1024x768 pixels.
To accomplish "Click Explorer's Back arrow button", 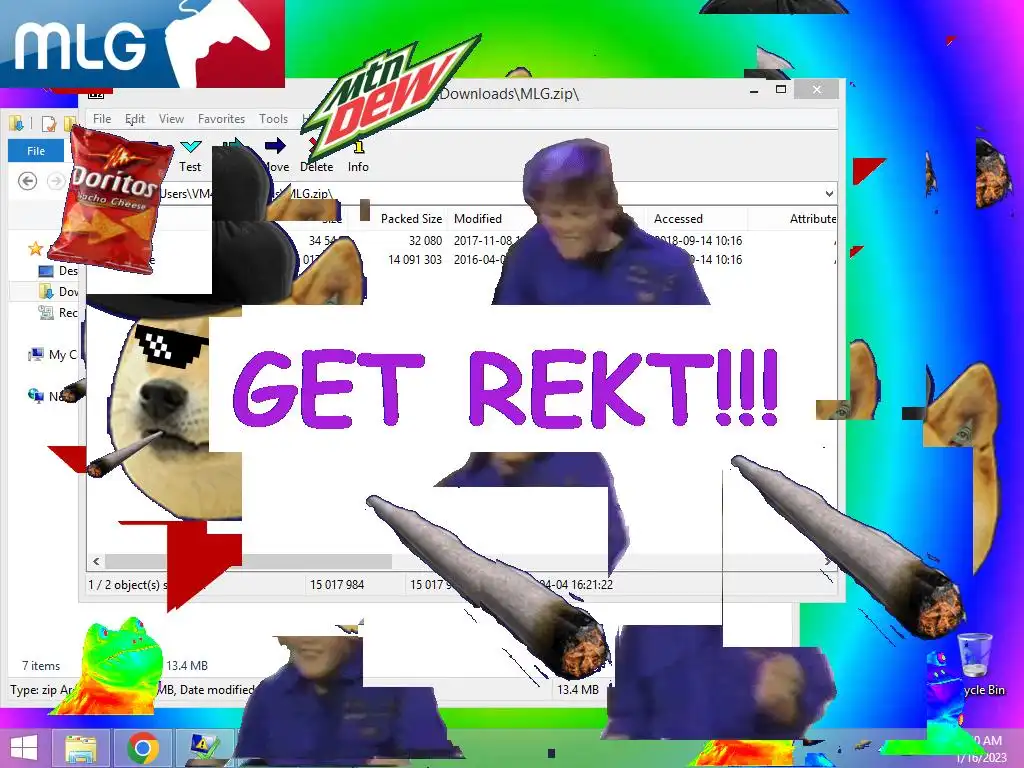I will click(27, 181).
